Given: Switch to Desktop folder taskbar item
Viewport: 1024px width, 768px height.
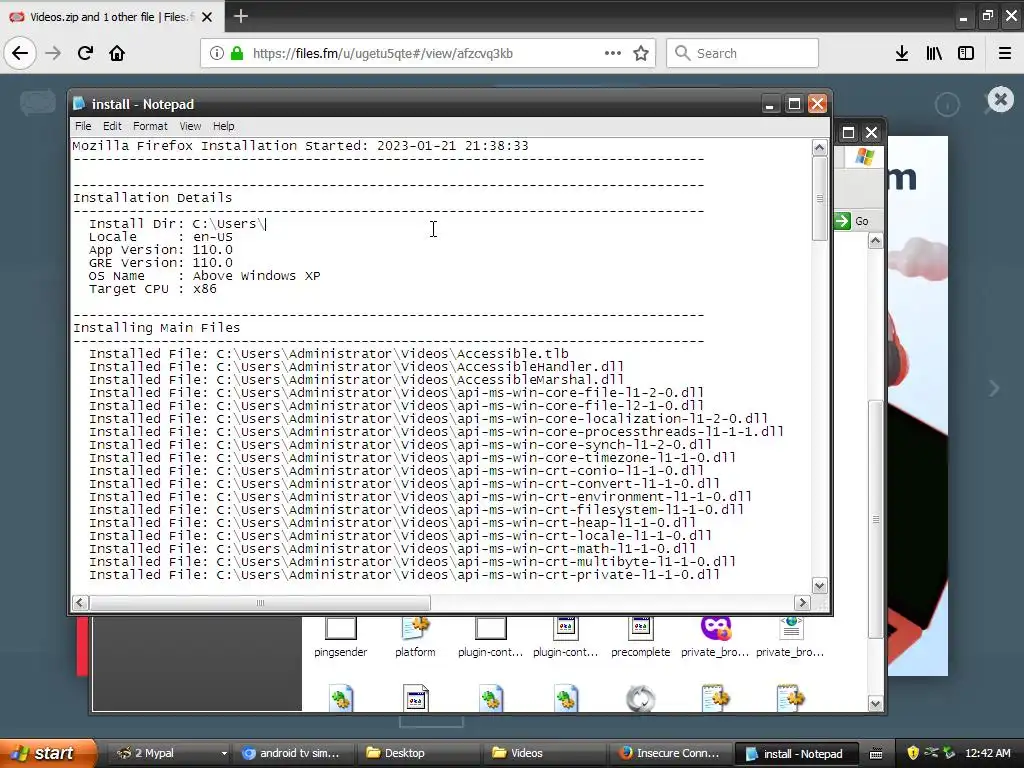Looking at the screenshot, I should 417,753.
